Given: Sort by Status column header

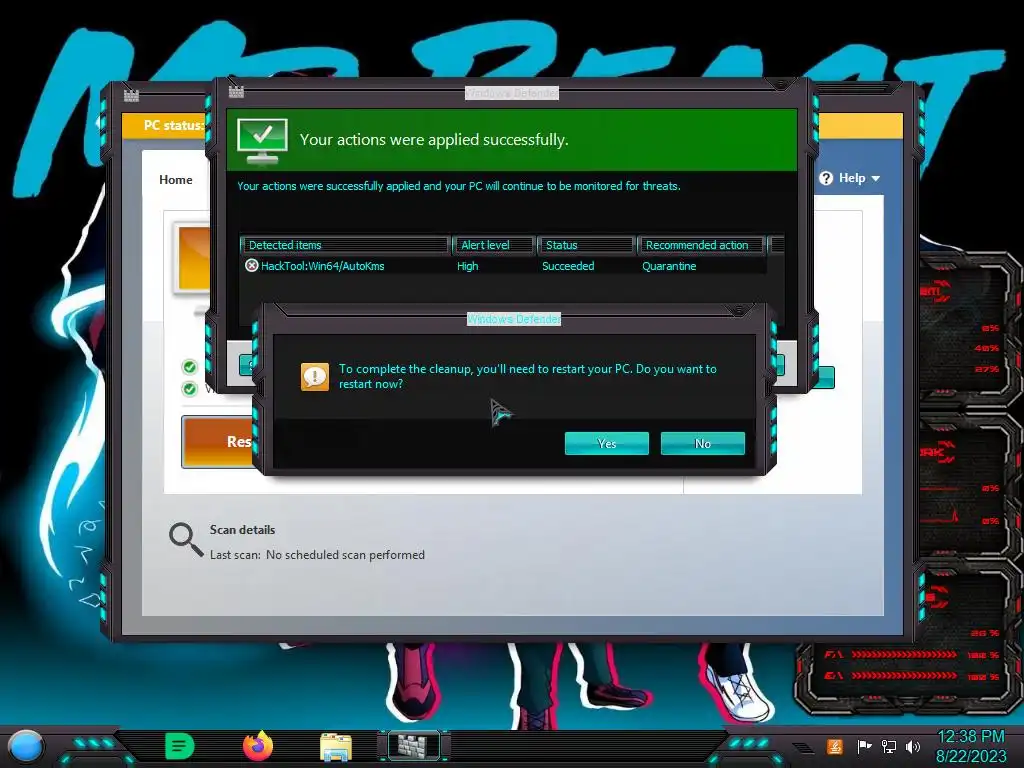Looking at the screenshot, I should tap(586, 245).
